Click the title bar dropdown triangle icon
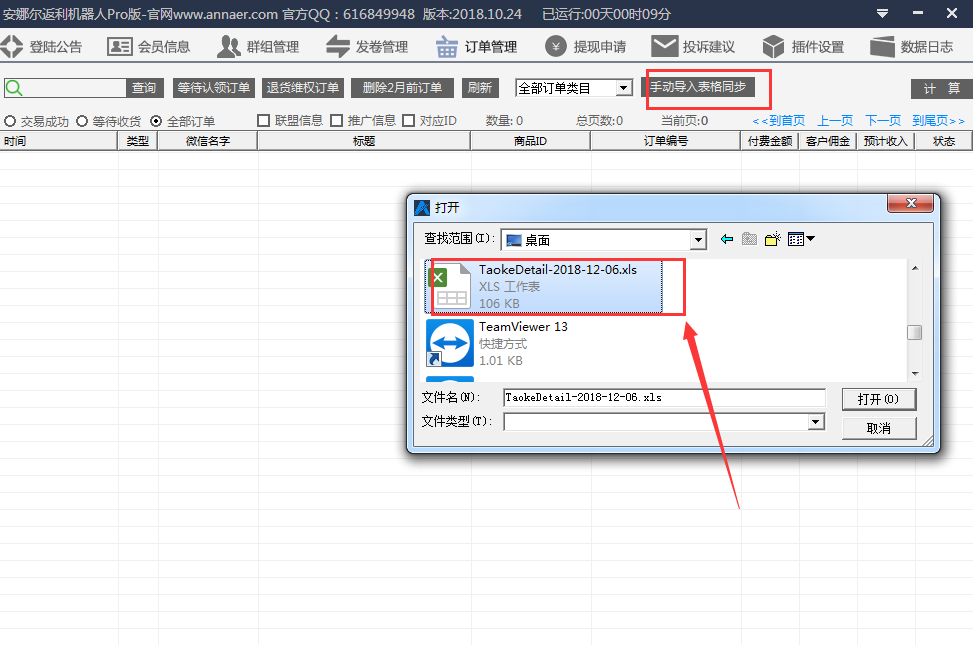 (882, 14)
